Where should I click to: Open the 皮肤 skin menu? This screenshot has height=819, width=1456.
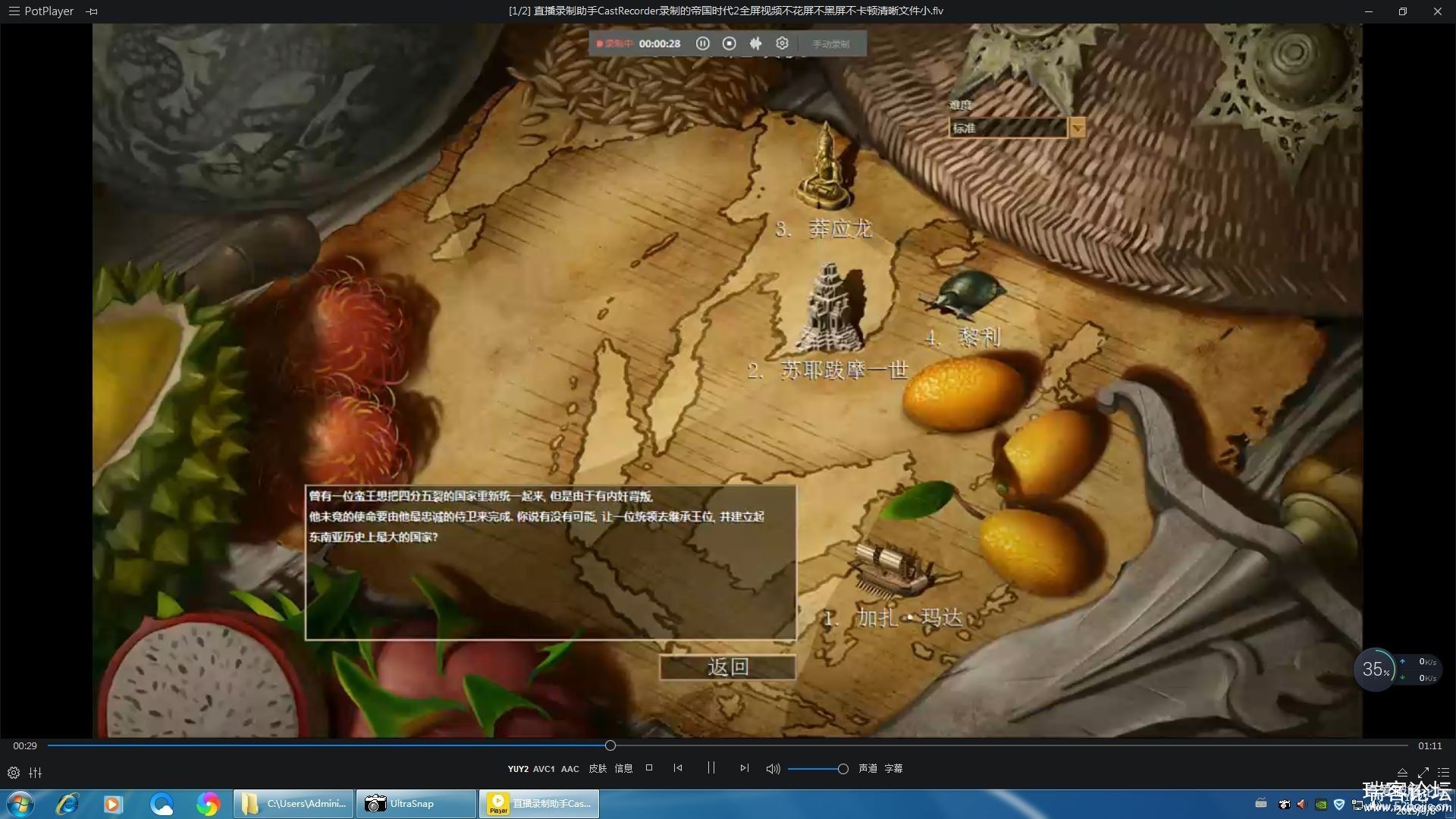coord(598,769)
